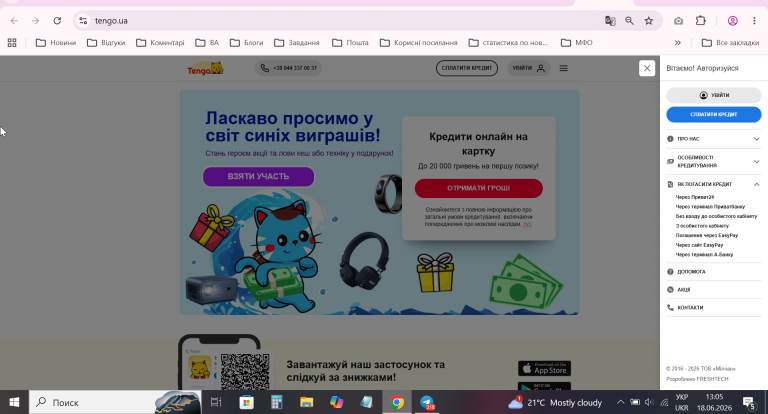This screenshot has height=414, width=768.
Task: Expand the ПРО НАС section
Action: tap(714, 139)
